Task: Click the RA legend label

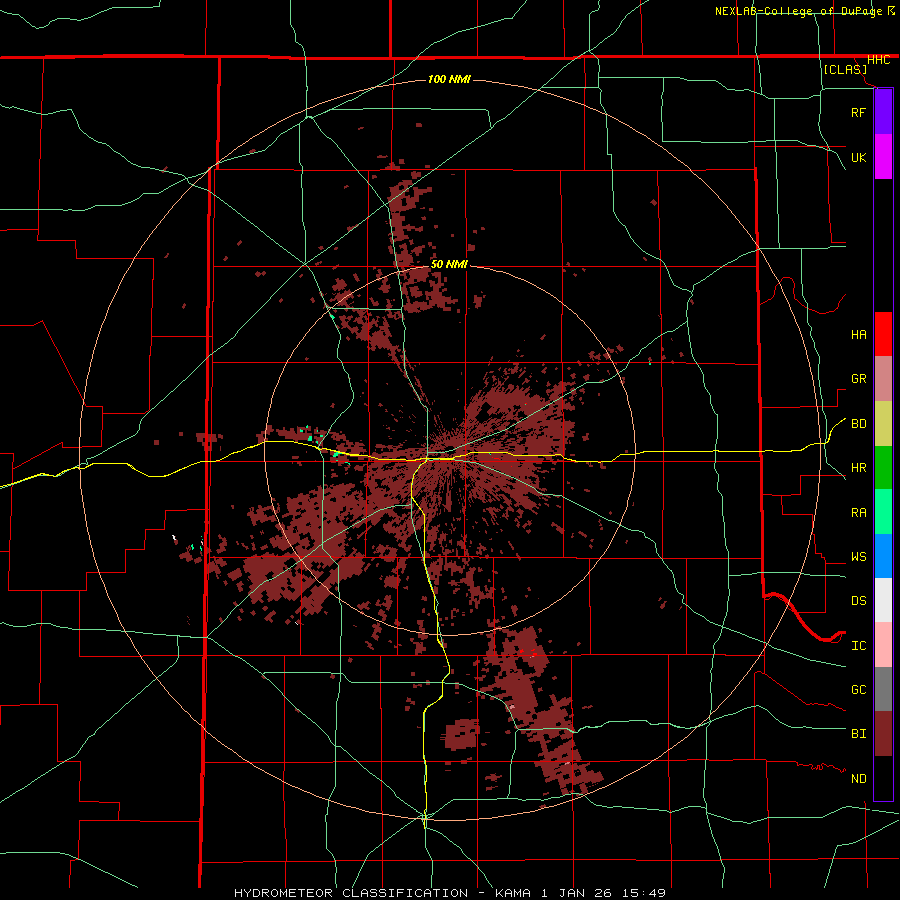Action: (858, 513)
